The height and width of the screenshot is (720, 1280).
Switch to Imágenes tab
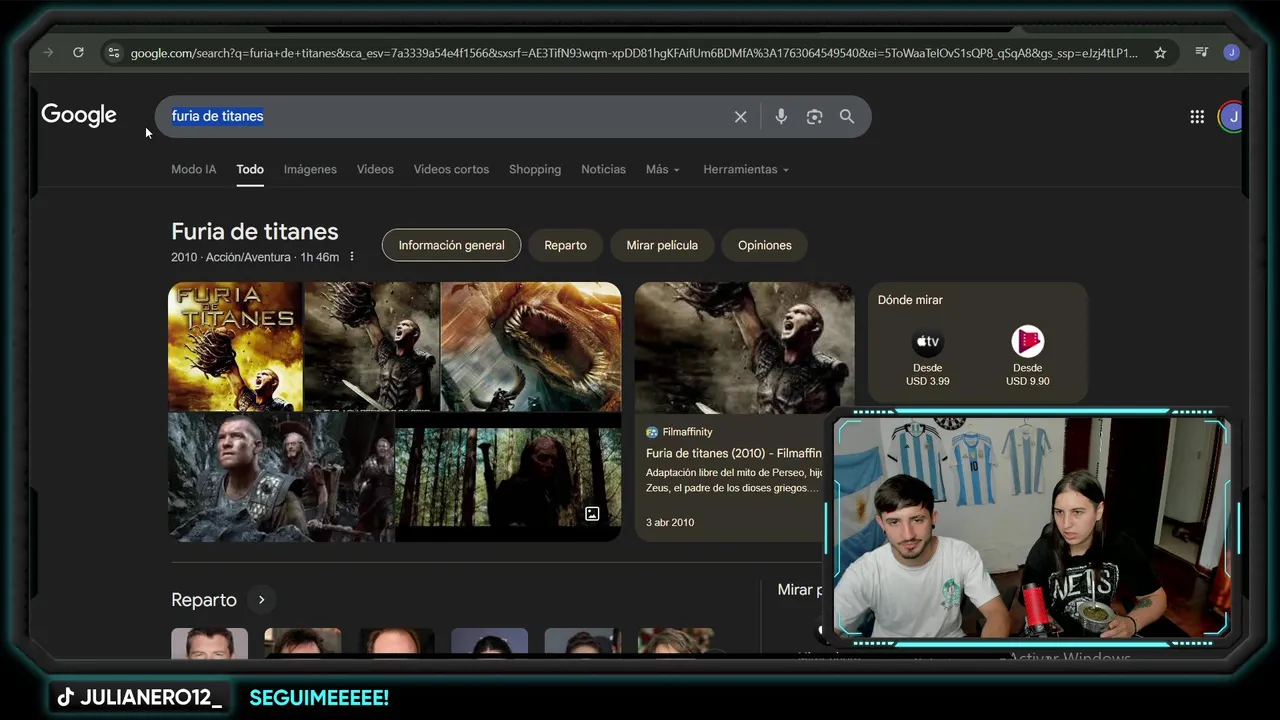pyautogui.click(x=310, y=169)
